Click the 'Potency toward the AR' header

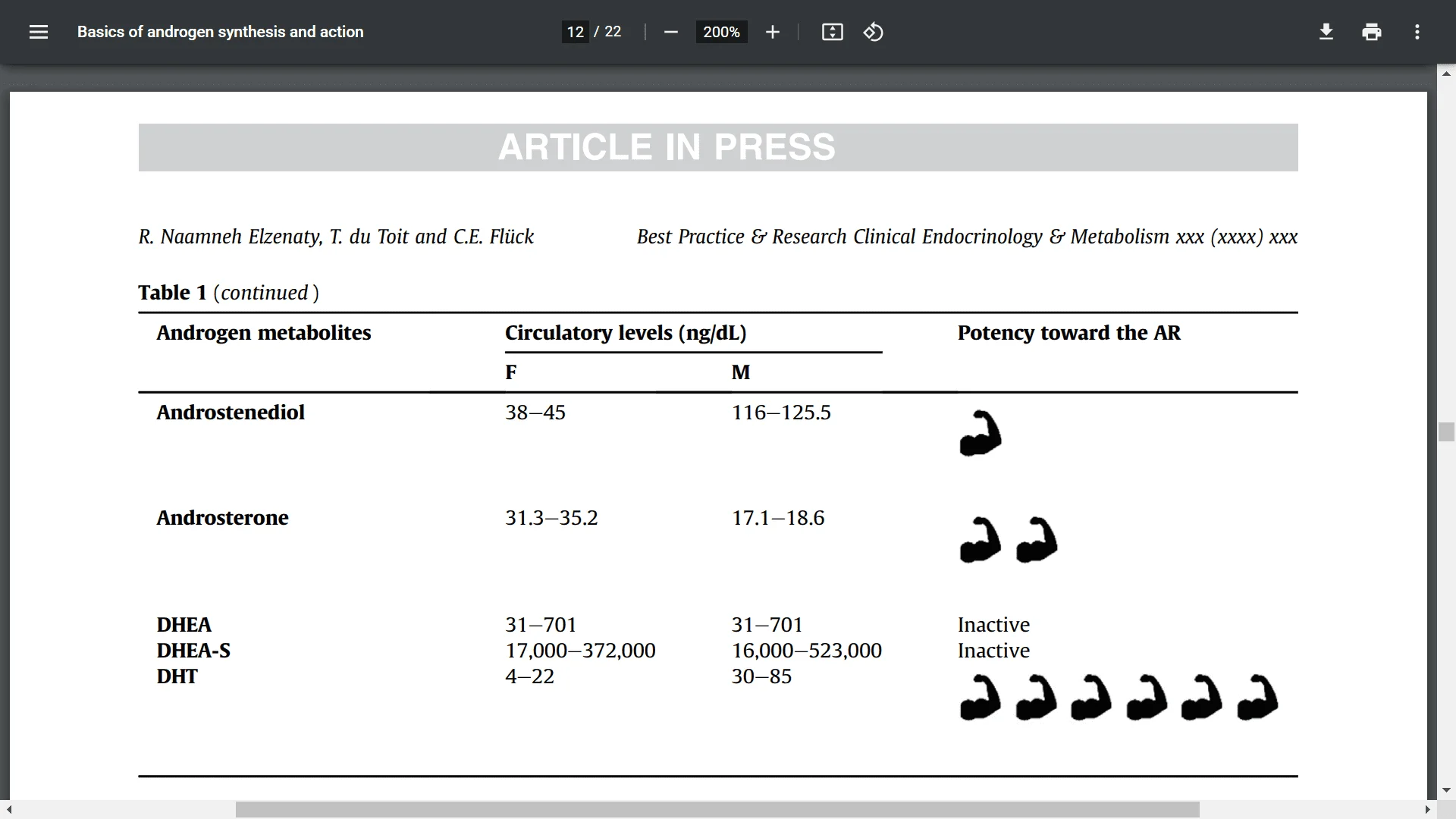pyautogui.click(x=1069, y=333)
